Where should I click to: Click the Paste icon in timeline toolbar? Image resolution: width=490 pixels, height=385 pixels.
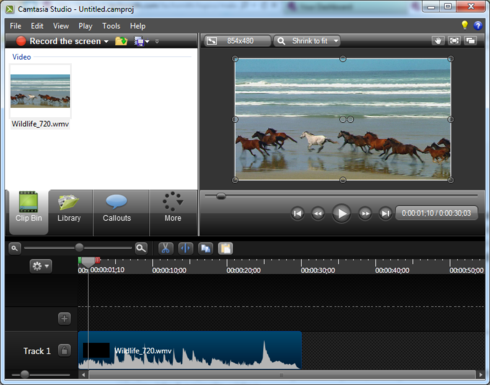click(225, 248)
